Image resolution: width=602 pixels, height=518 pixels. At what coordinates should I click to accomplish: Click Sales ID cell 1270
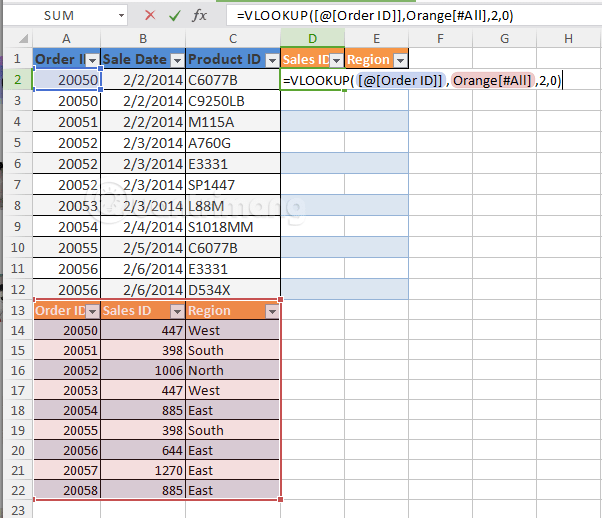point(143,470)
